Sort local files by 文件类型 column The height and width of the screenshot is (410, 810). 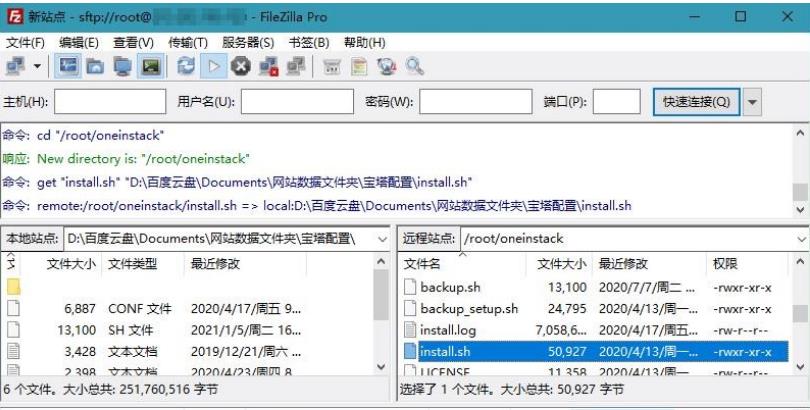point(143,264)
